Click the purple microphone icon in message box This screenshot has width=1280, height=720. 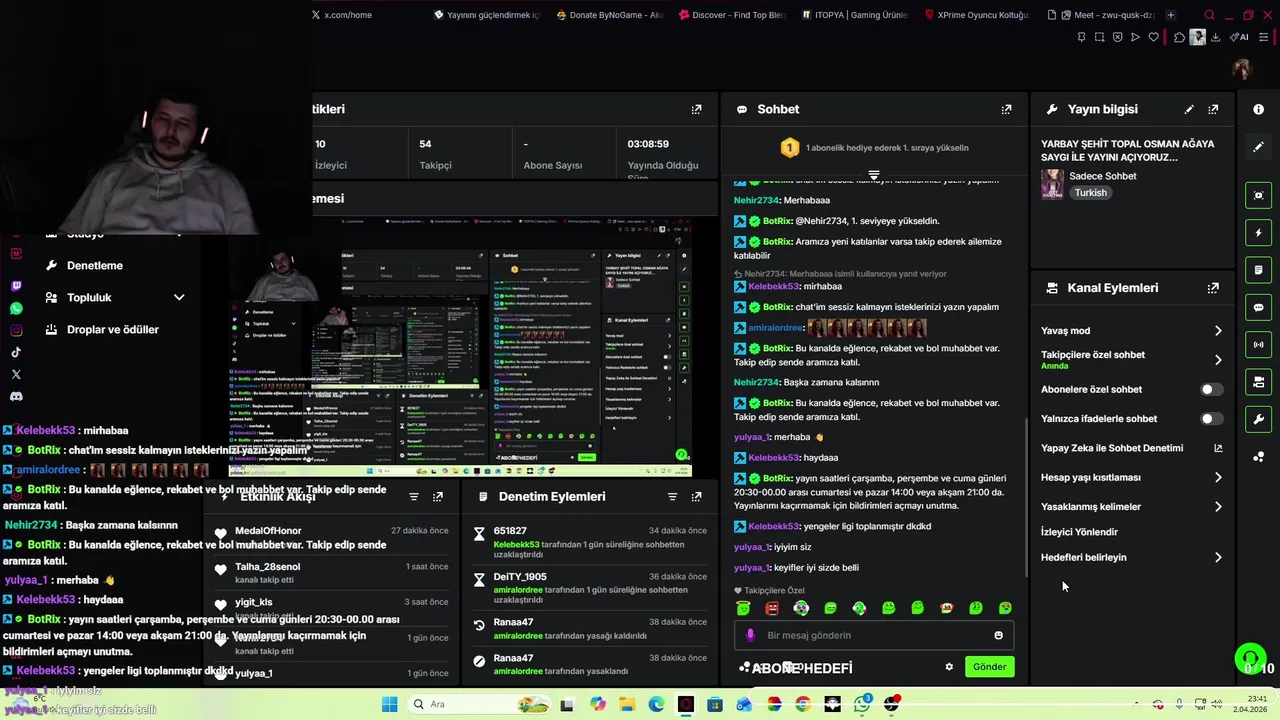750,635
